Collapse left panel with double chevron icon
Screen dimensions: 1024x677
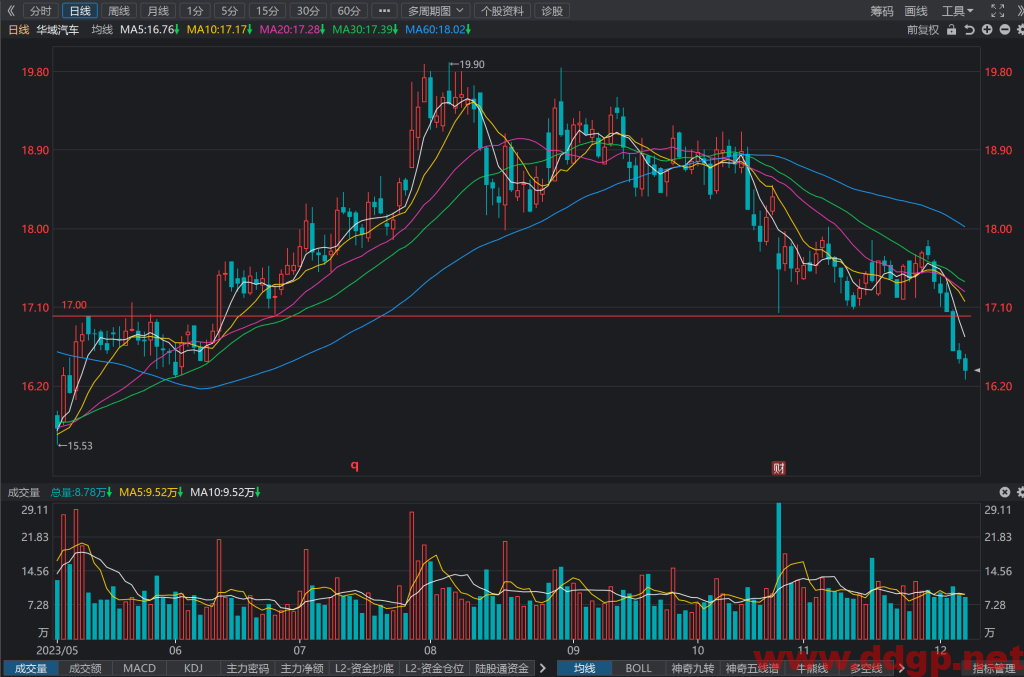pos(10,10)
